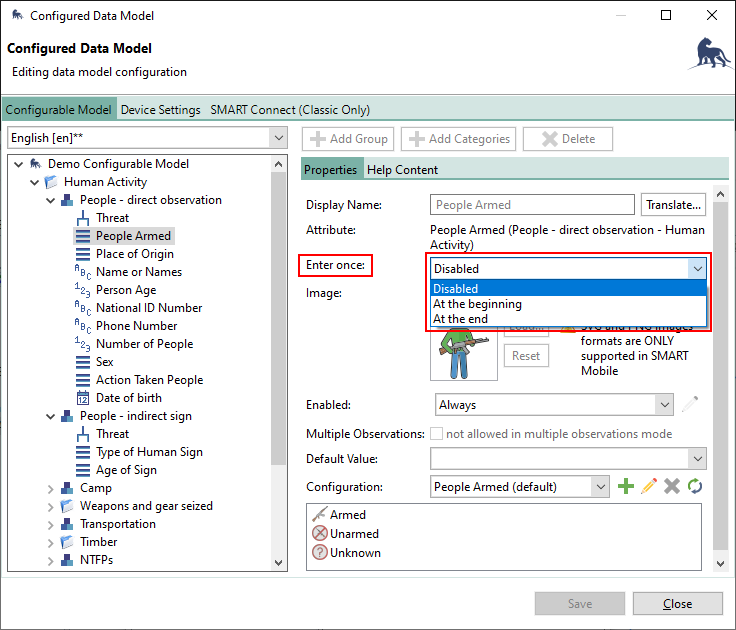Click the pencil icon beside Enabled dropdown
736x630 pixels.
(690, 405)
